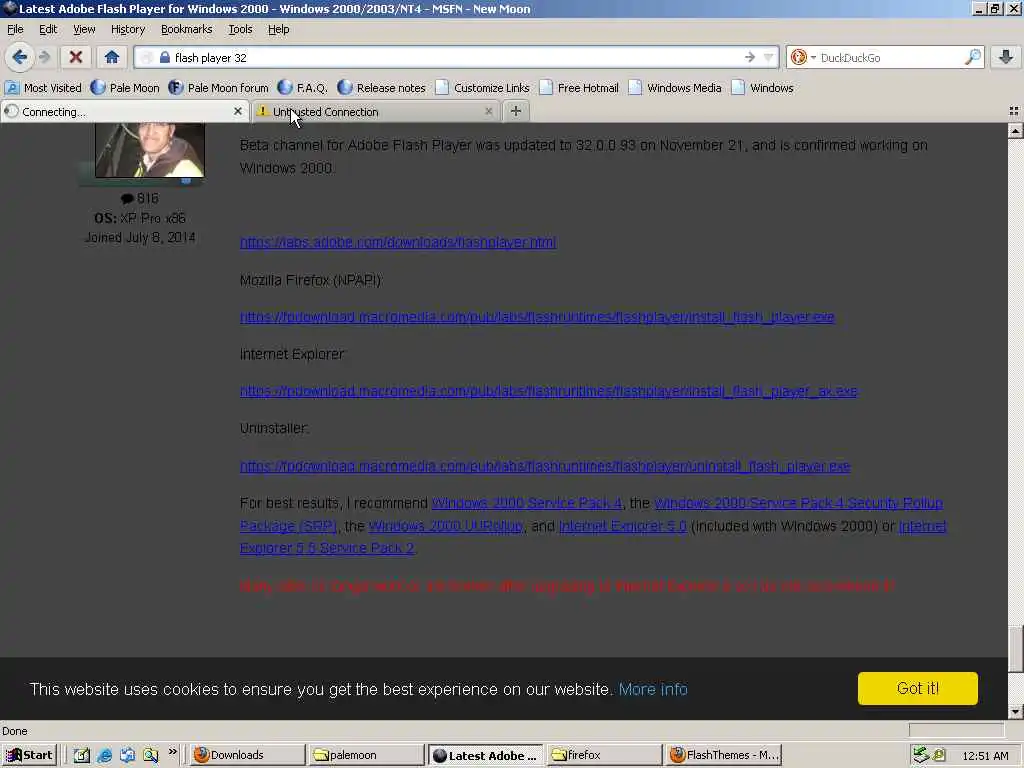Open the Windows Start menu
This screenshot has height=768, width=1024.
(x=29, y=755)
